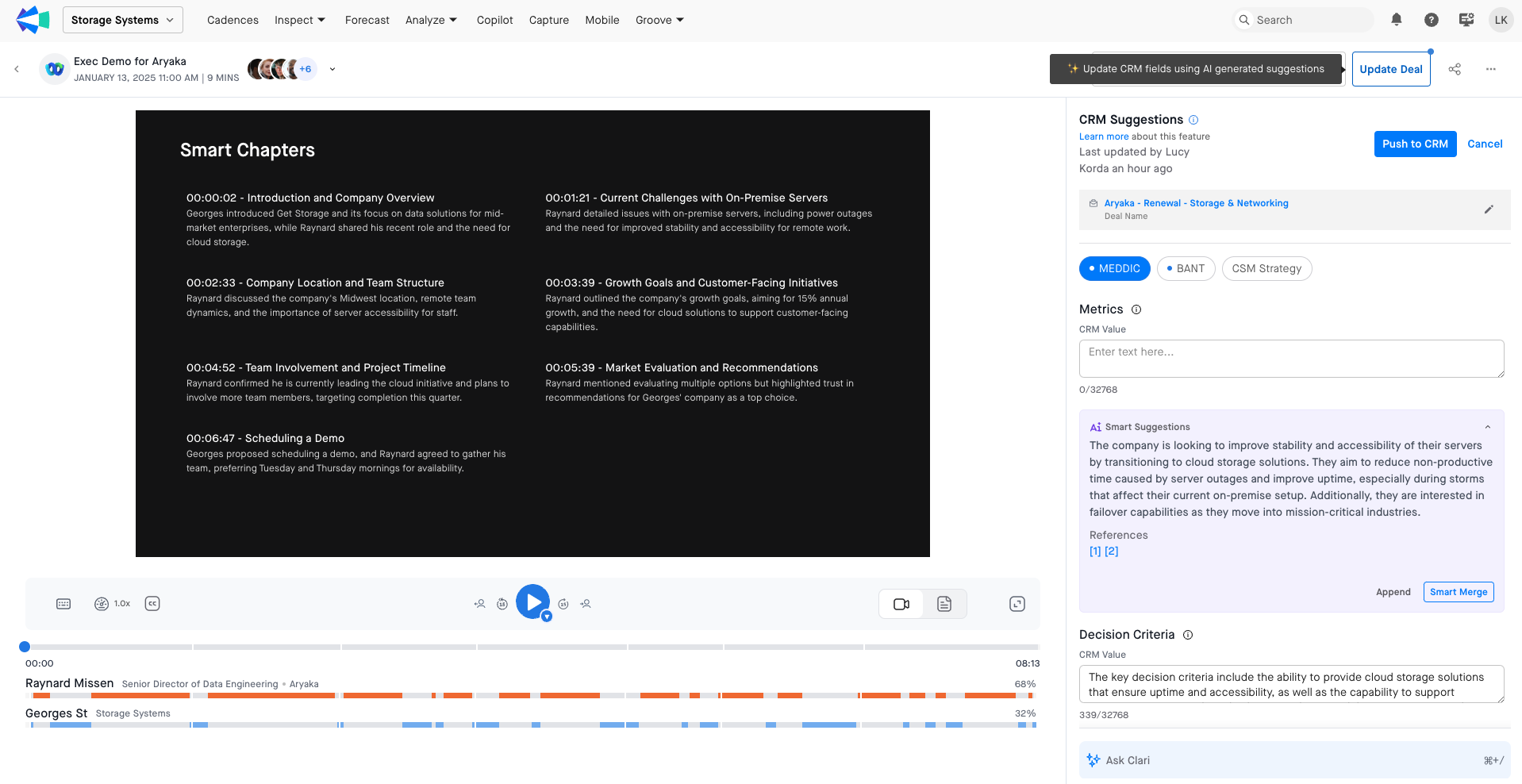Open the Forecast tab
Screen dimensions: 1522x784
point(367,20)
